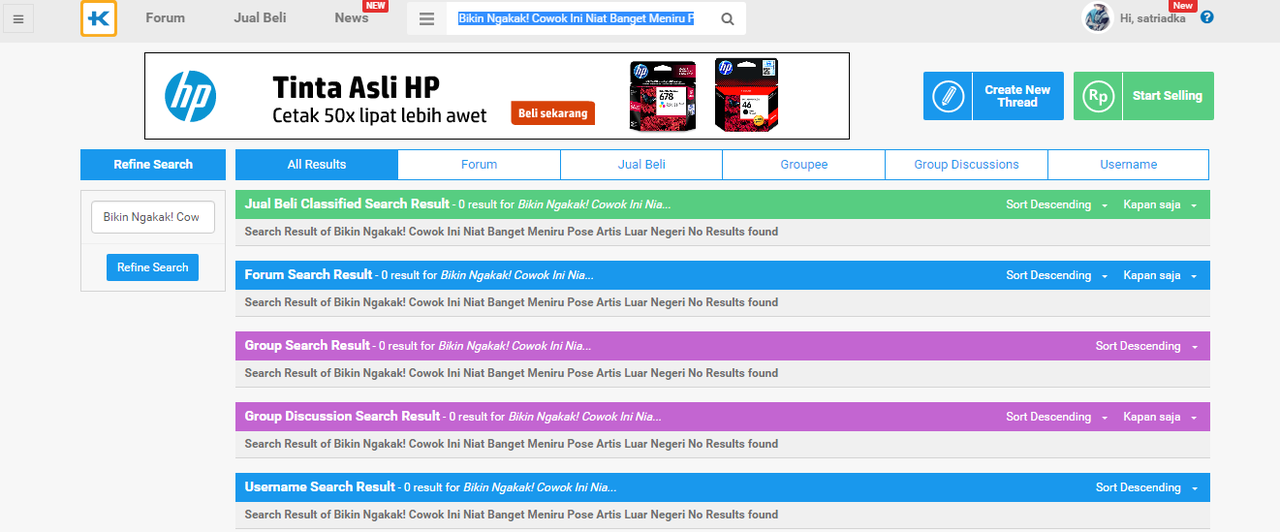Click the small Refine Search submit button
This screenshot has width=1280, height=532.
coord(153,267)
